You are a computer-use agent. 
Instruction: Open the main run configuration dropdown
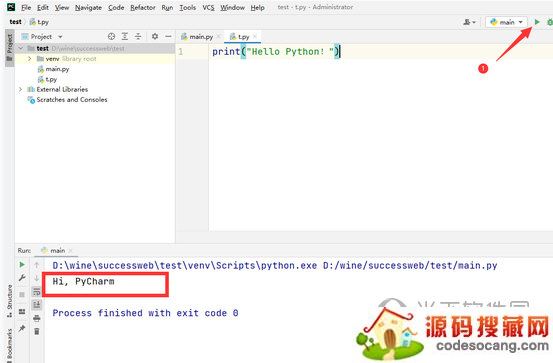coord(506,22)
